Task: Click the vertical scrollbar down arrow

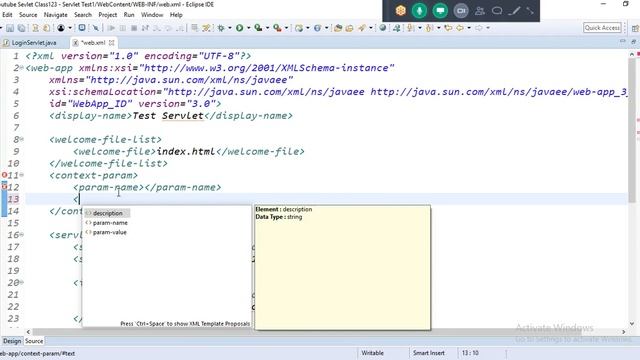Action: [x=632, y=324]
